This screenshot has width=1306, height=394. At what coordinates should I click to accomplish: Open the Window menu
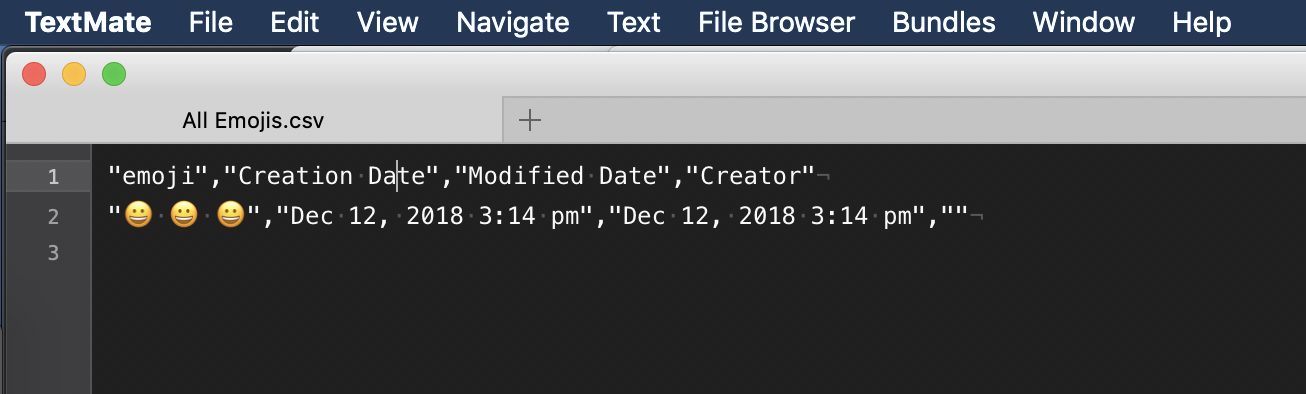(x=1084, y=22)
